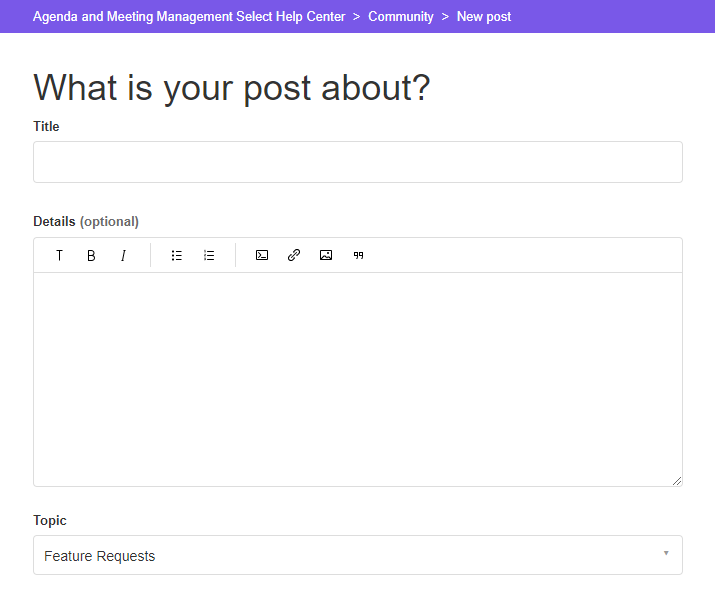
Task: Insert a bulleted list
Action: point(177,255)
